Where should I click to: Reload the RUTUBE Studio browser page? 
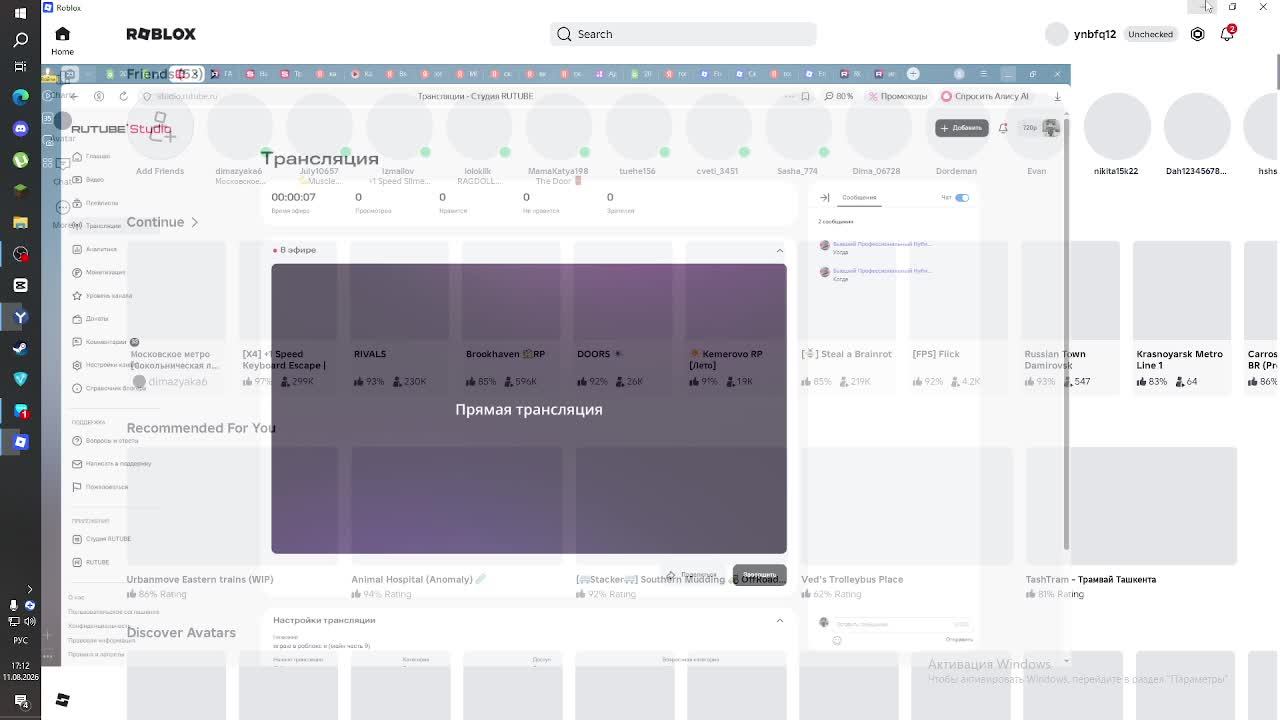(123, 96)
